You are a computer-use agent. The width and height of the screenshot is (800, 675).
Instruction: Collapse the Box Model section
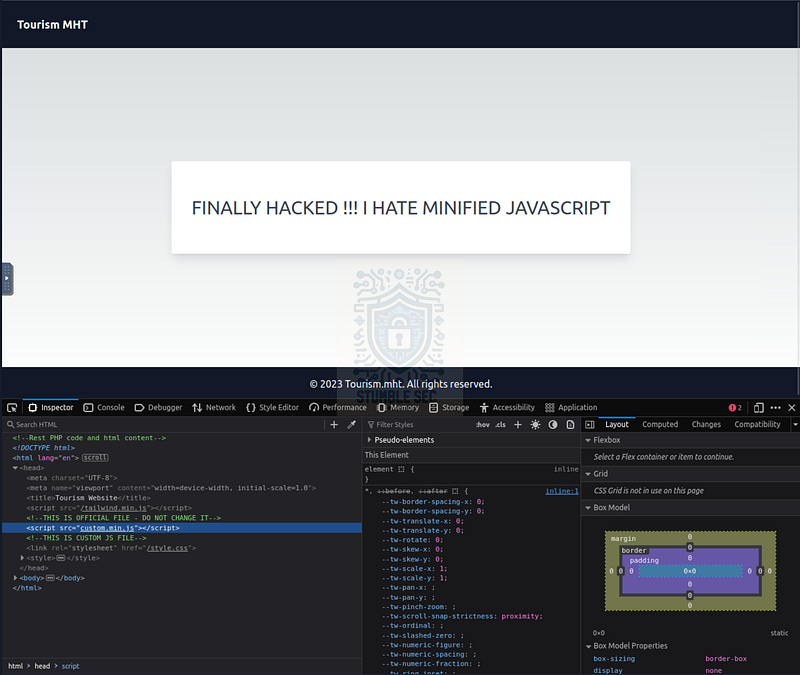pyautogui.click(x=588, y=508)
